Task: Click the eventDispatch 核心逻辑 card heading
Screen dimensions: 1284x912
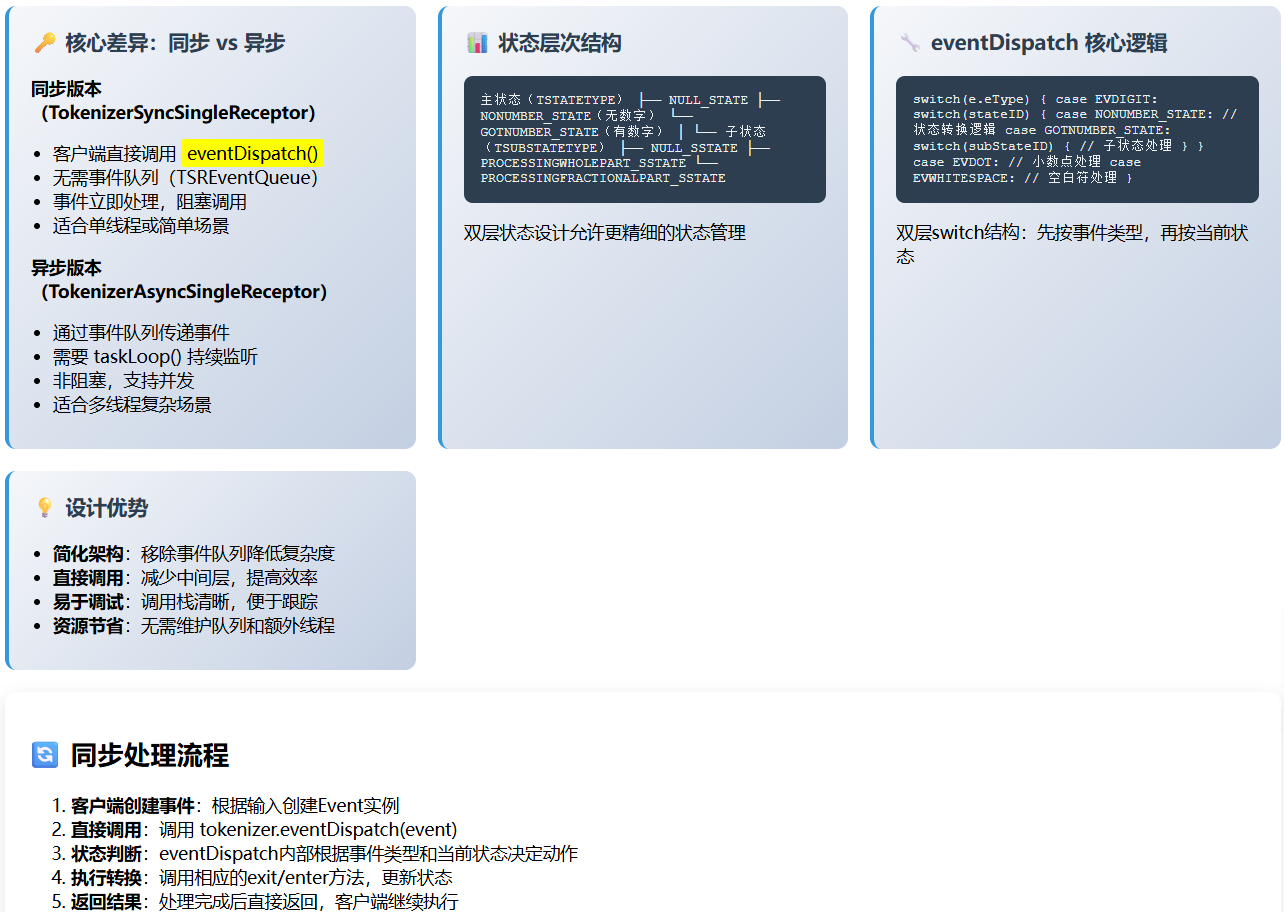Action: coord(1049,43)
